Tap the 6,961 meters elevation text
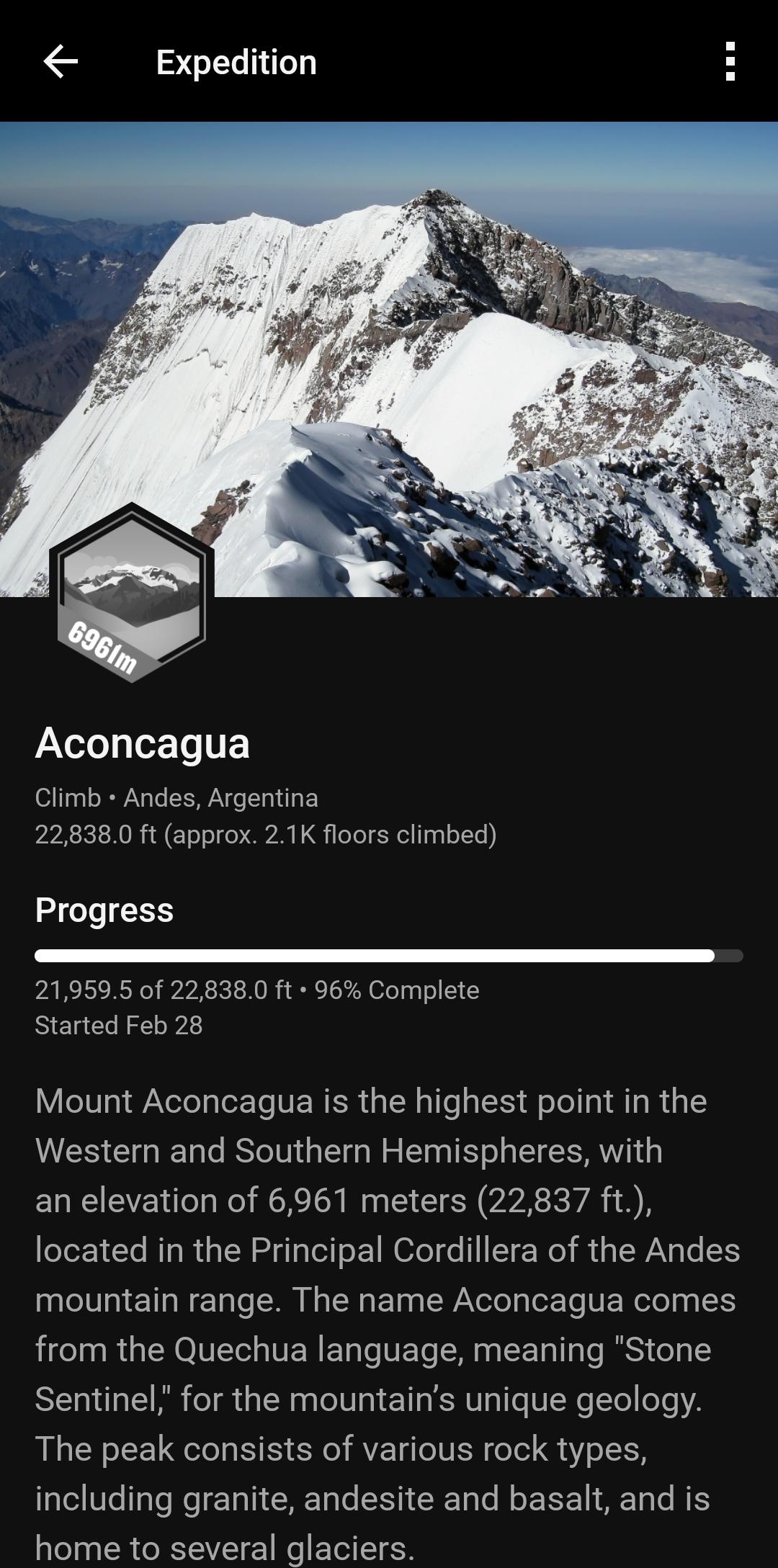Screen dimensions: 778x1568 coord(367,1201)
